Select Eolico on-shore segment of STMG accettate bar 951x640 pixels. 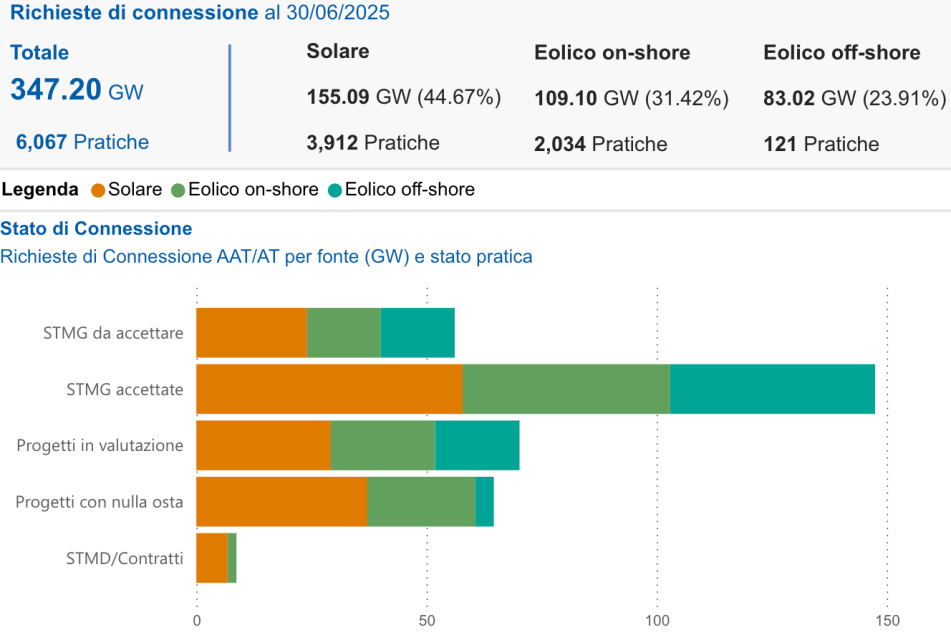(x=566, y=389)
